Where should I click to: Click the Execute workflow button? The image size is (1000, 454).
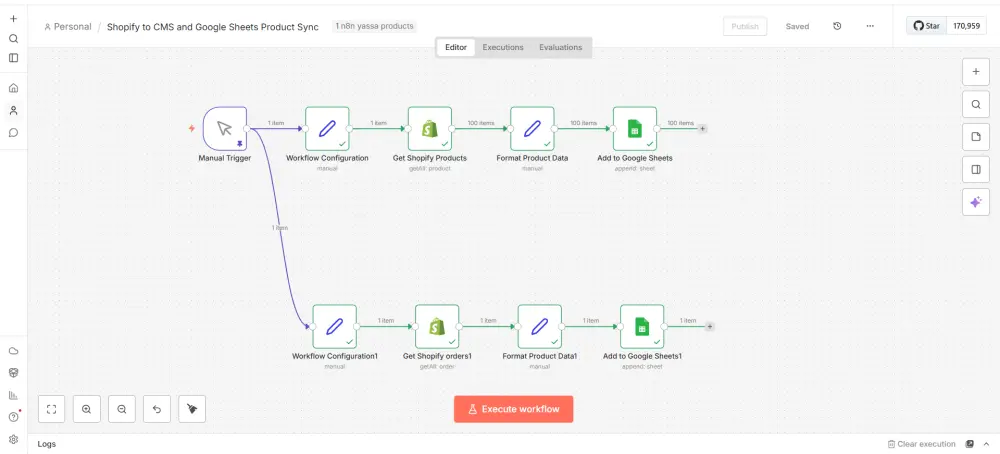514,409
